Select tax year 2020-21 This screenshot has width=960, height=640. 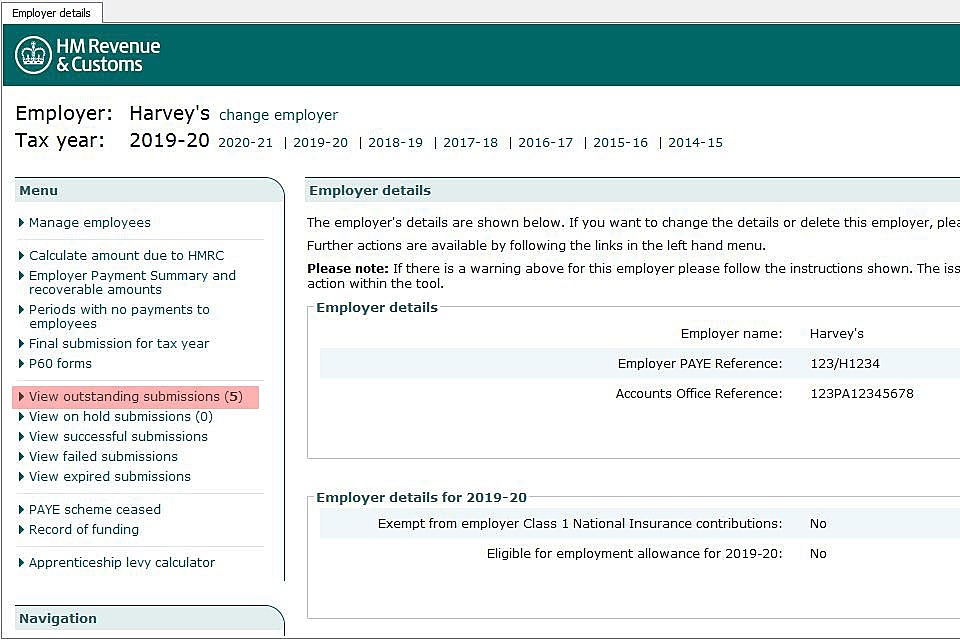[x=245, y=143]
